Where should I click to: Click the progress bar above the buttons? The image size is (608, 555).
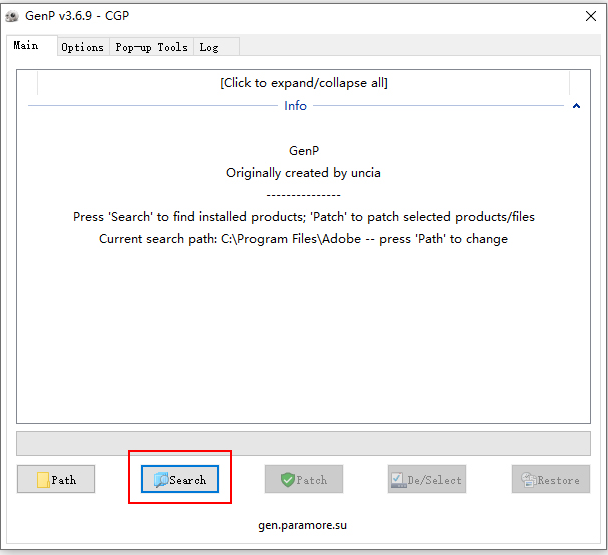304,443
